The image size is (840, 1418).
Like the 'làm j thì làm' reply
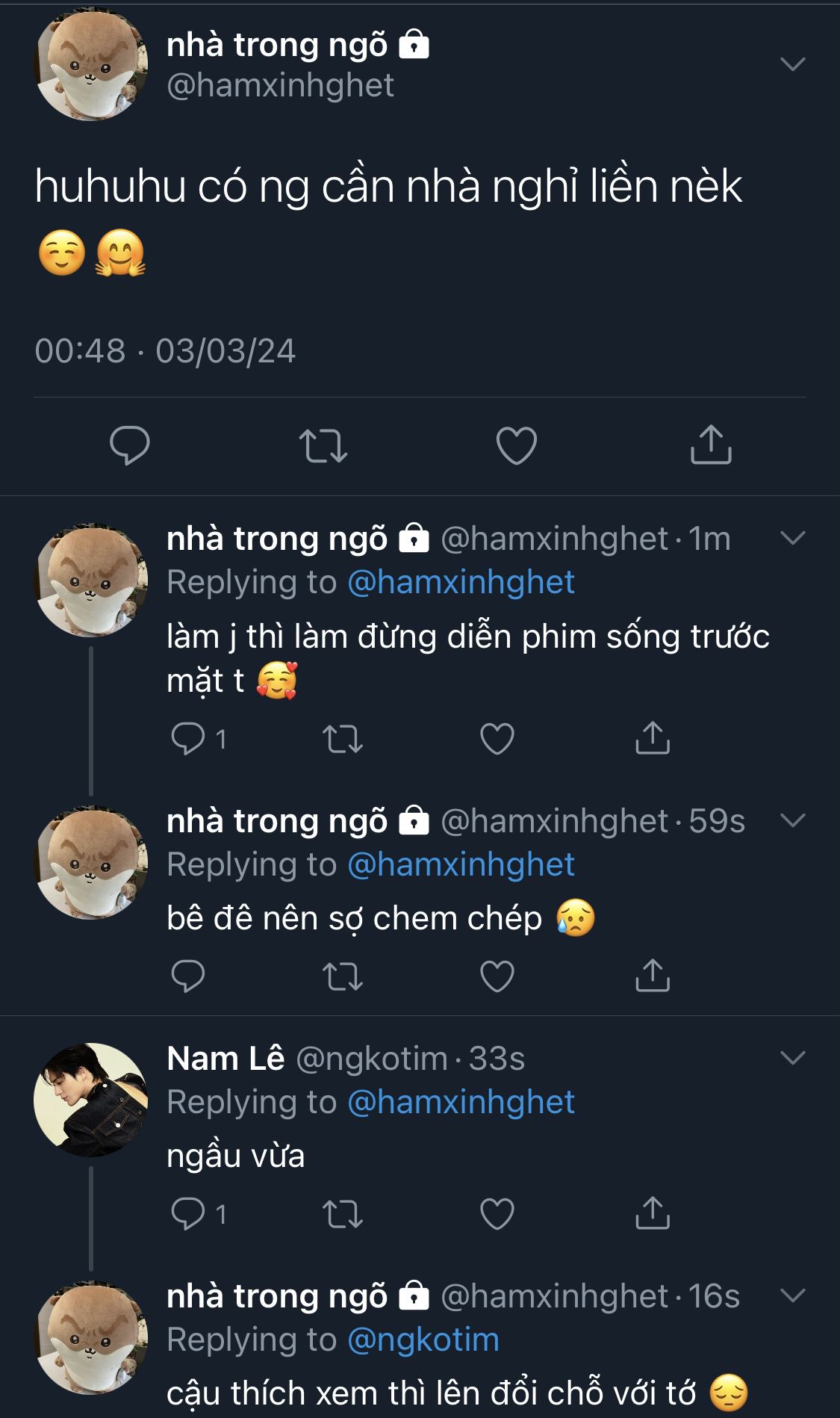pos(497,739)
